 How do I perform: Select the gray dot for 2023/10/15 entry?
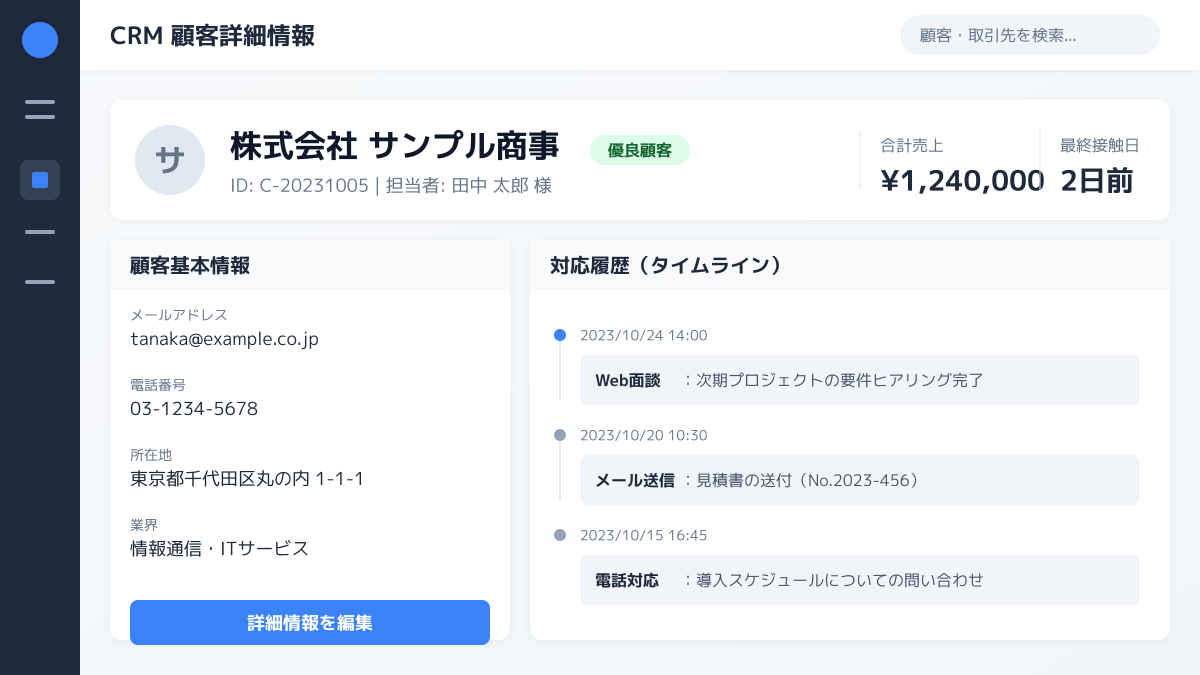[x=560, y=535]
